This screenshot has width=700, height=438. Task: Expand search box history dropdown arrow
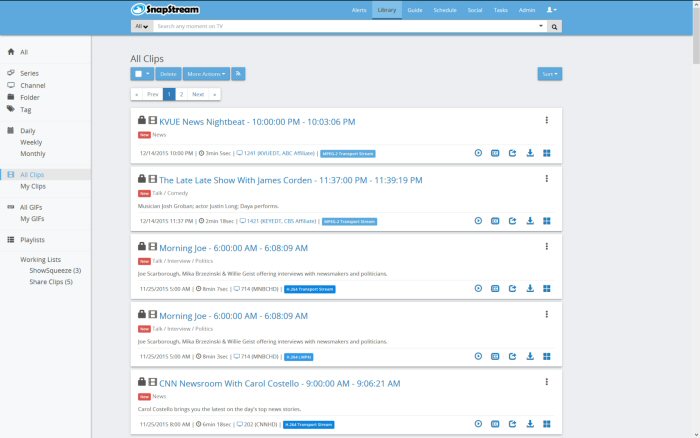coord(541,26)
